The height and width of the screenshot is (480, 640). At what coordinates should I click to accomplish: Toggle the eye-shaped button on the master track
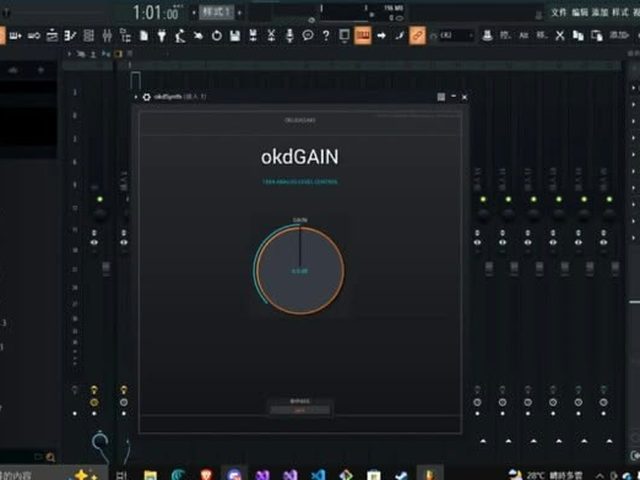click(x=94, y=242)
